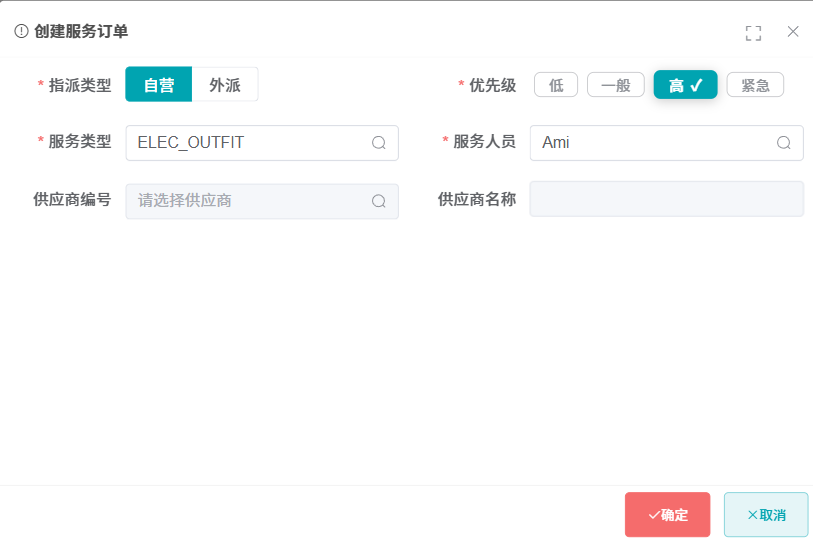
Task: Open search lookup for 服务类型
Action: click(379, 143)
